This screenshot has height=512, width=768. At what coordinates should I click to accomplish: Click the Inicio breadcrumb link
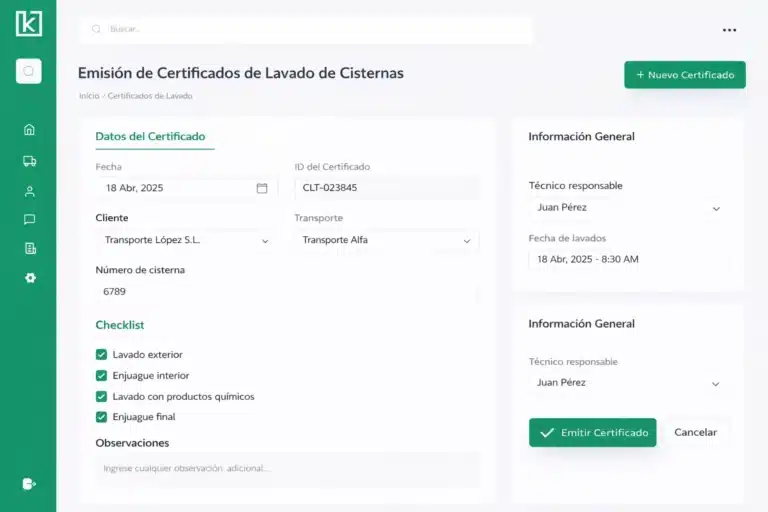click(x=89, y=96)
